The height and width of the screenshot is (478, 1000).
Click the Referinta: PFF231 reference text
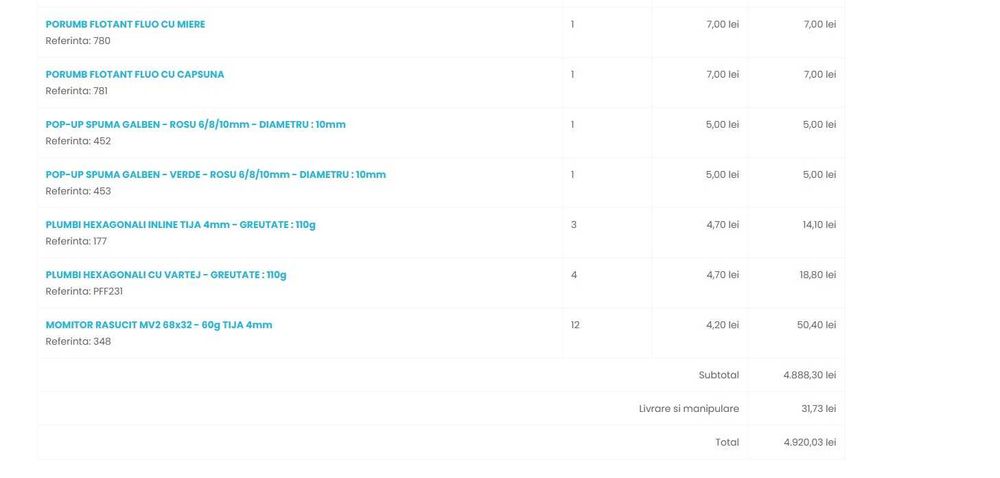[85, 291]
